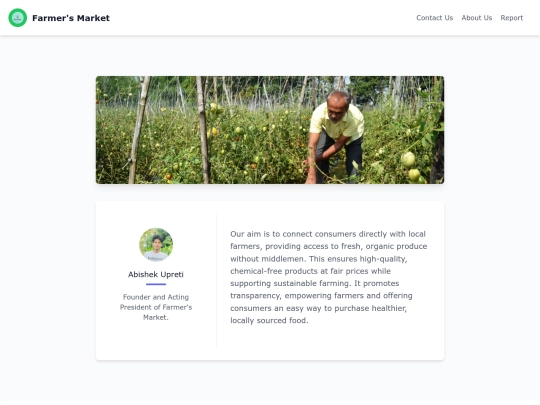
Task: Click the empty middle of the navbar
Action: point(262,18)
